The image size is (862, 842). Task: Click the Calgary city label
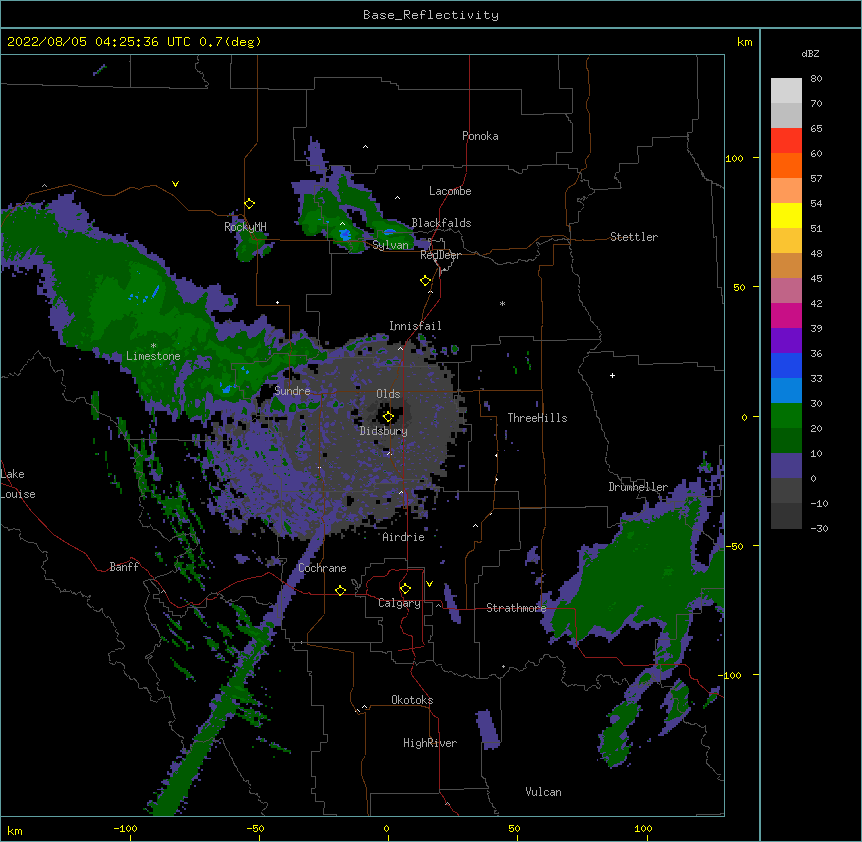pos(400,603)
